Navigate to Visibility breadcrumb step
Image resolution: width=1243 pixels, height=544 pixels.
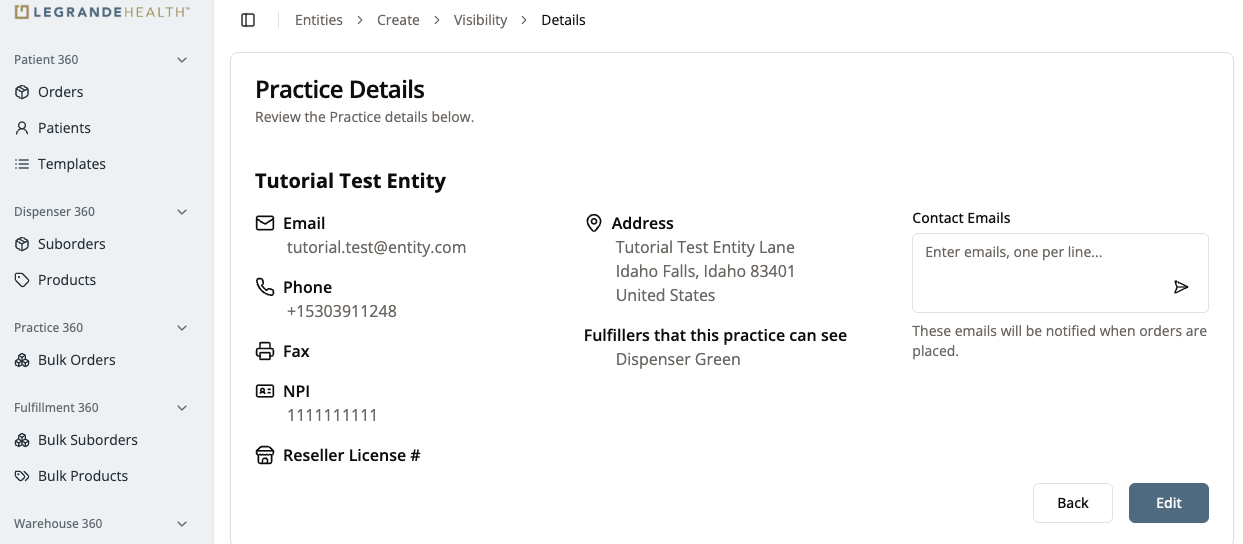click(480, 20)
